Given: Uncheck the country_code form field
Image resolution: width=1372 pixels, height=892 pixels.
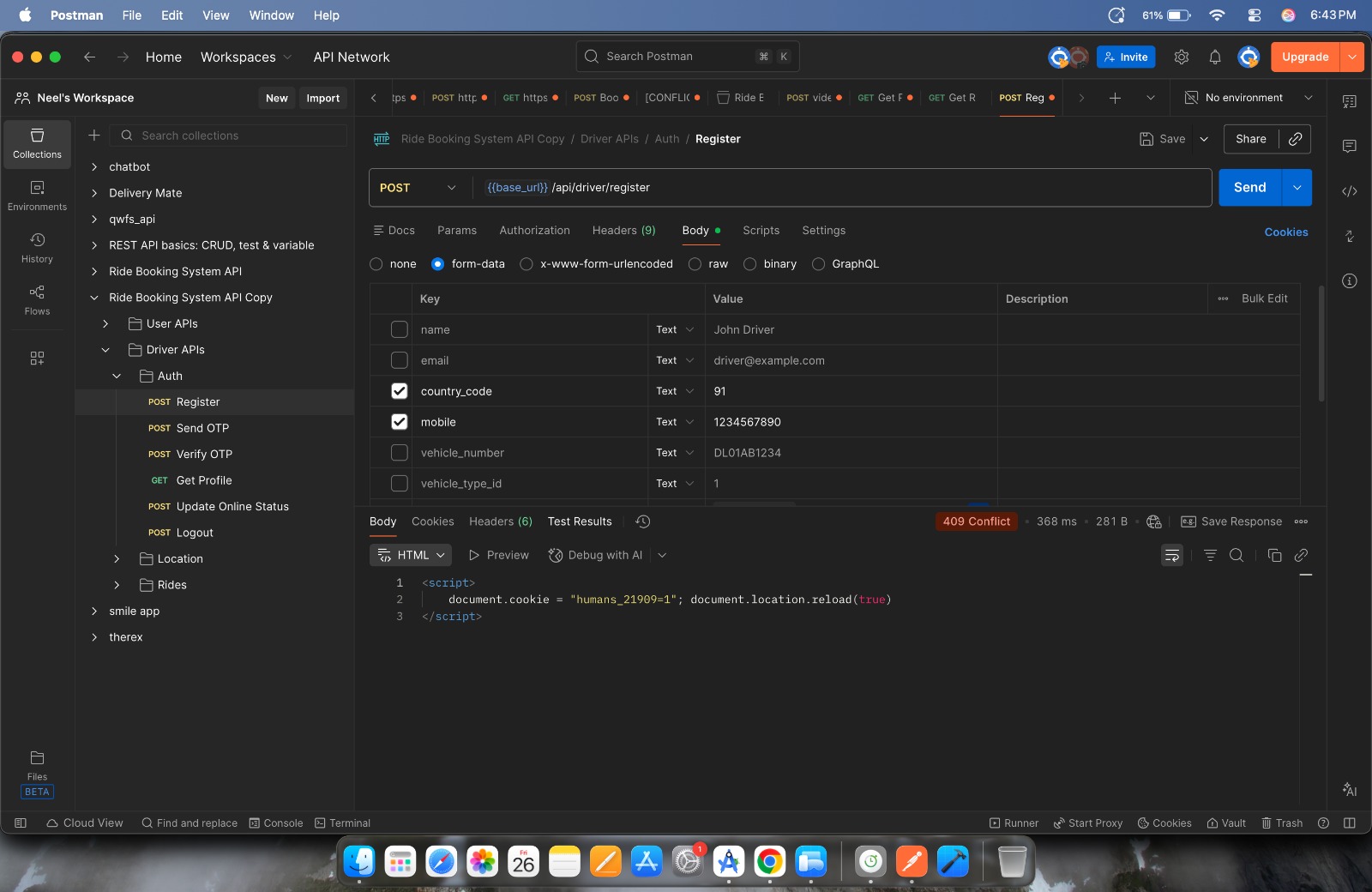Looking at the screenshot, I should pos(399,391).
